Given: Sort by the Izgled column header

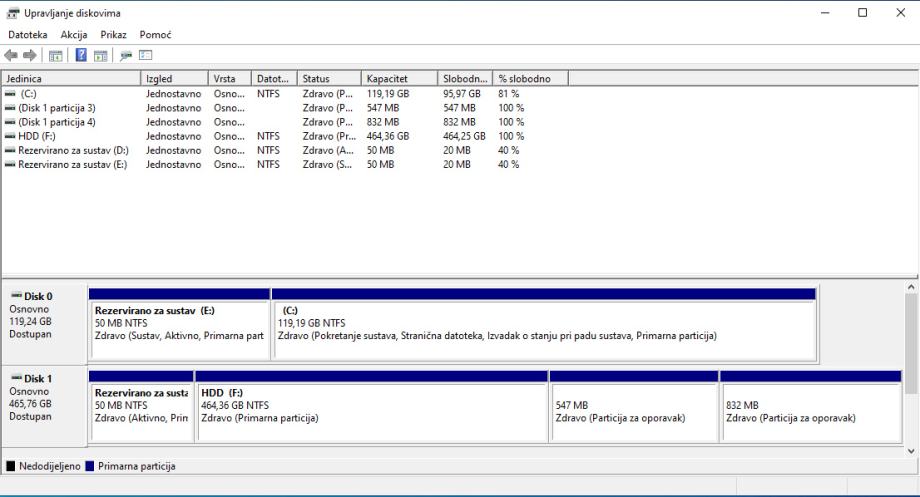Looking at the screenshot, I should click(x=174, y=79).
